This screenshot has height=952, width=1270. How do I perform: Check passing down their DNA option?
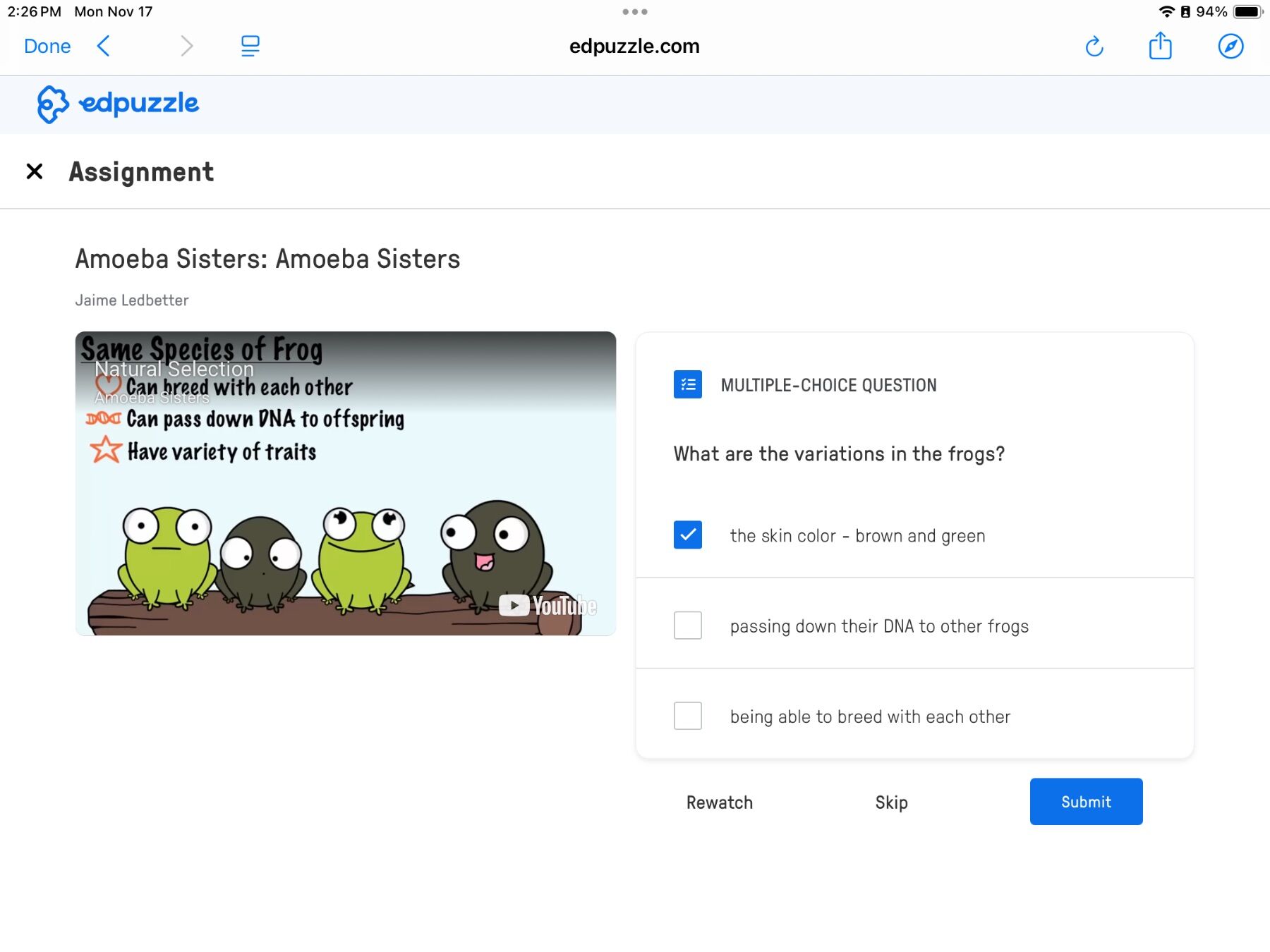coord(688,625)
